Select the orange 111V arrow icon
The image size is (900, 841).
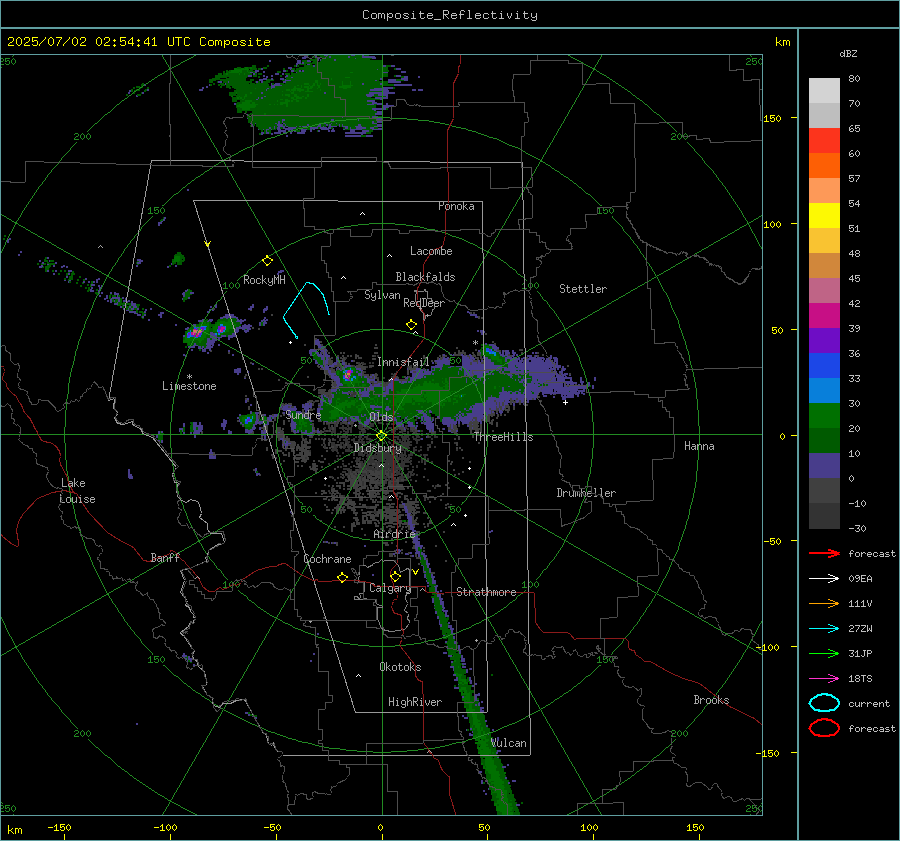(824, 603)
